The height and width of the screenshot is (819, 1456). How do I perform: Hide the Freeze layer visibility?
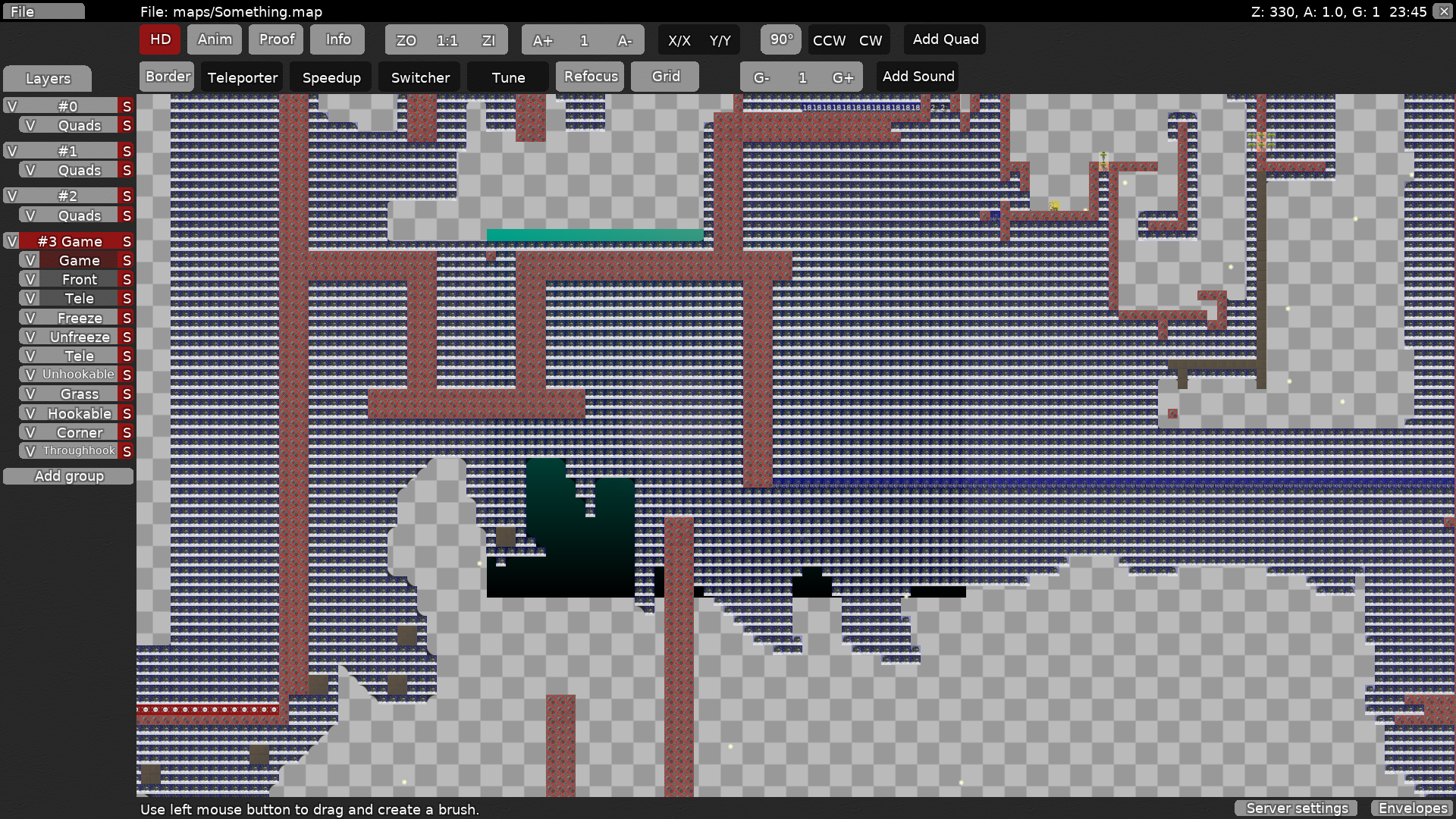(29, 317)
